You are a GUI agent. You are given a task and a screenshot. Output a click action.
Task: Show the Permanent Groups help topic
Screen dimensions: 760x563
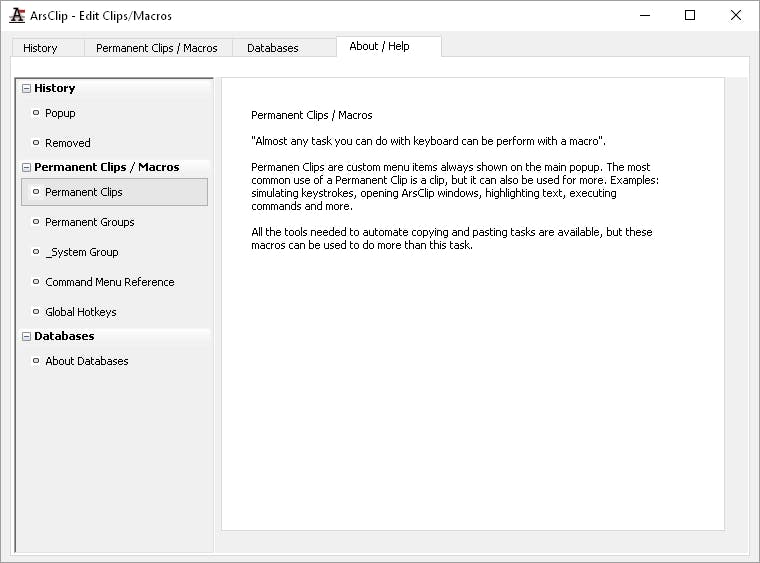(x=90, y=222)
